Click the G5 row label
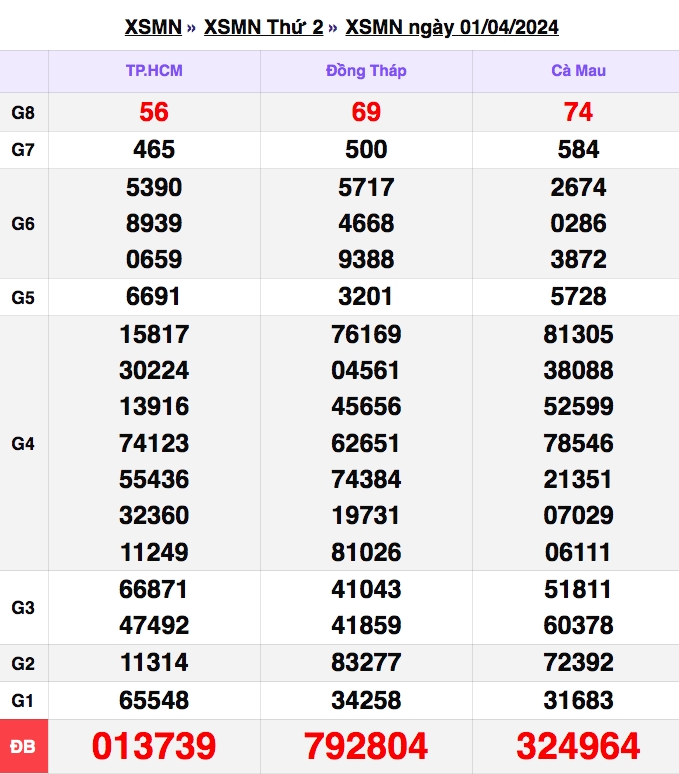 tap(23, 298)
